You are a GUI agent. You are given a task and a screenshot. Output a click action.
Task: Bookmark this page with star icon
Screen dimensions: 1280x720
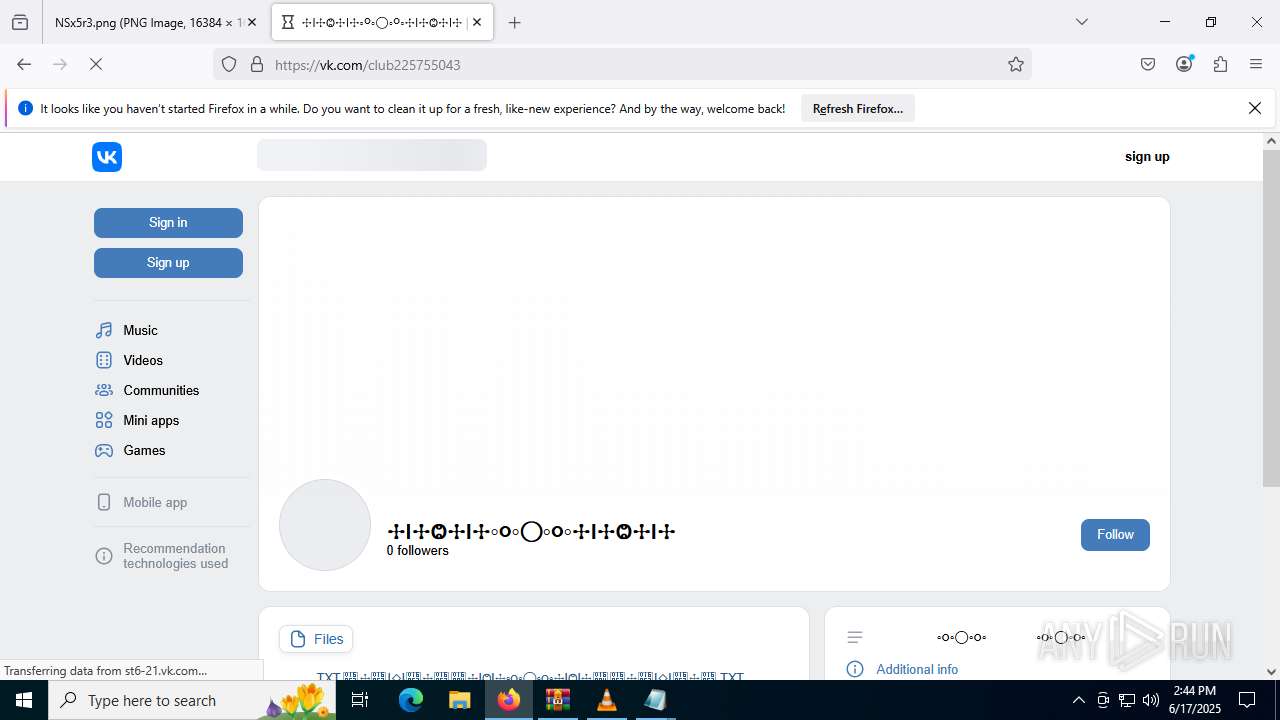(x=1016, y=64)
